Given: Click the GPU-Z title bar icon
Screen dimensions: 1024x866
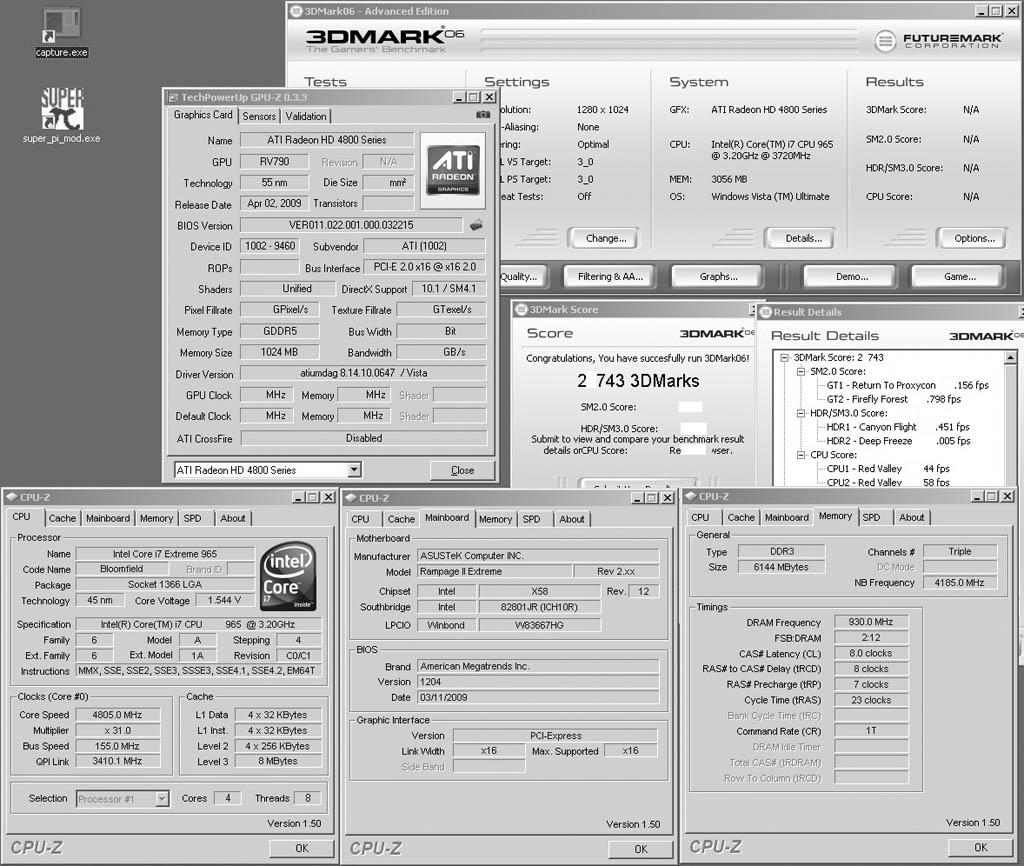Looking at the screenshot, I should [173, 97].
